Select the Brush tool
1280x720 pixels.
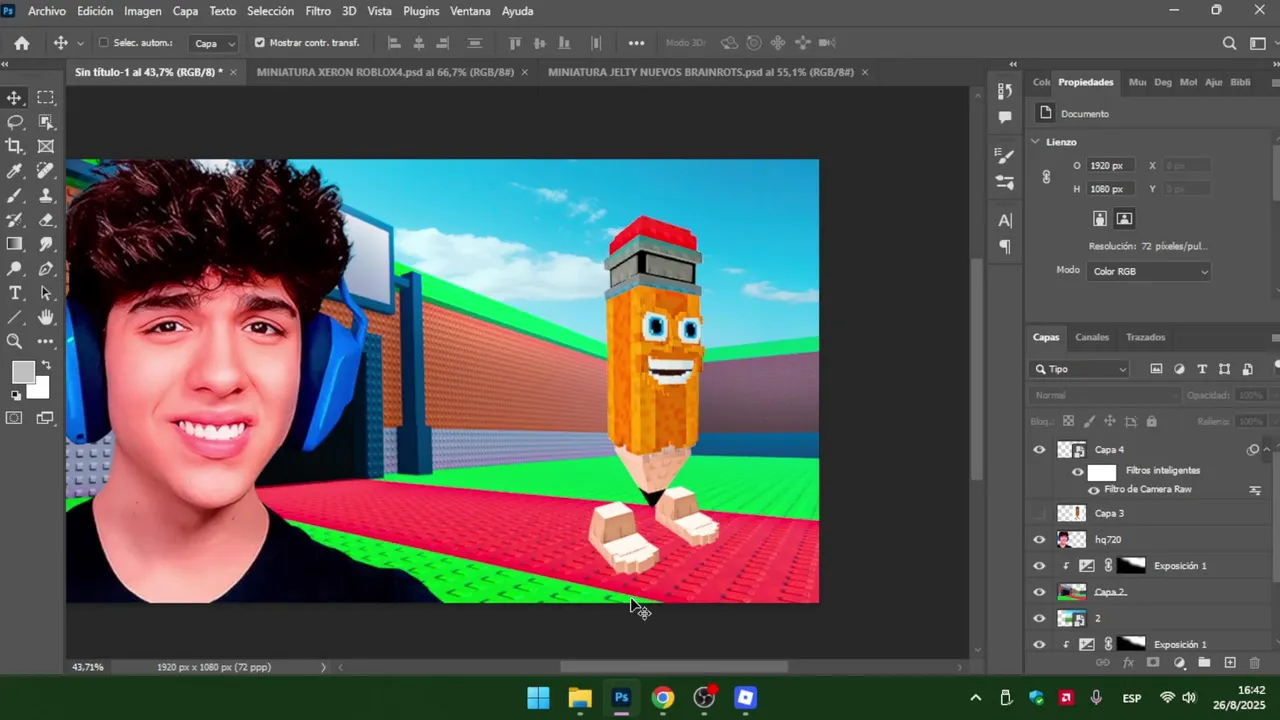pyautogui.click(x=14, y=196)
